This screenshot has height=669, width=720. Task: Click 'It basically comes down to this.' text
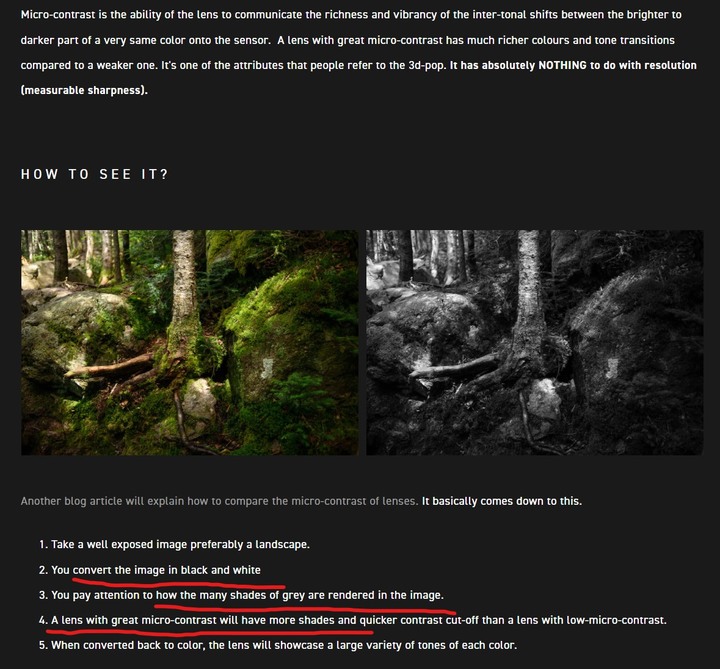(502, 501)
